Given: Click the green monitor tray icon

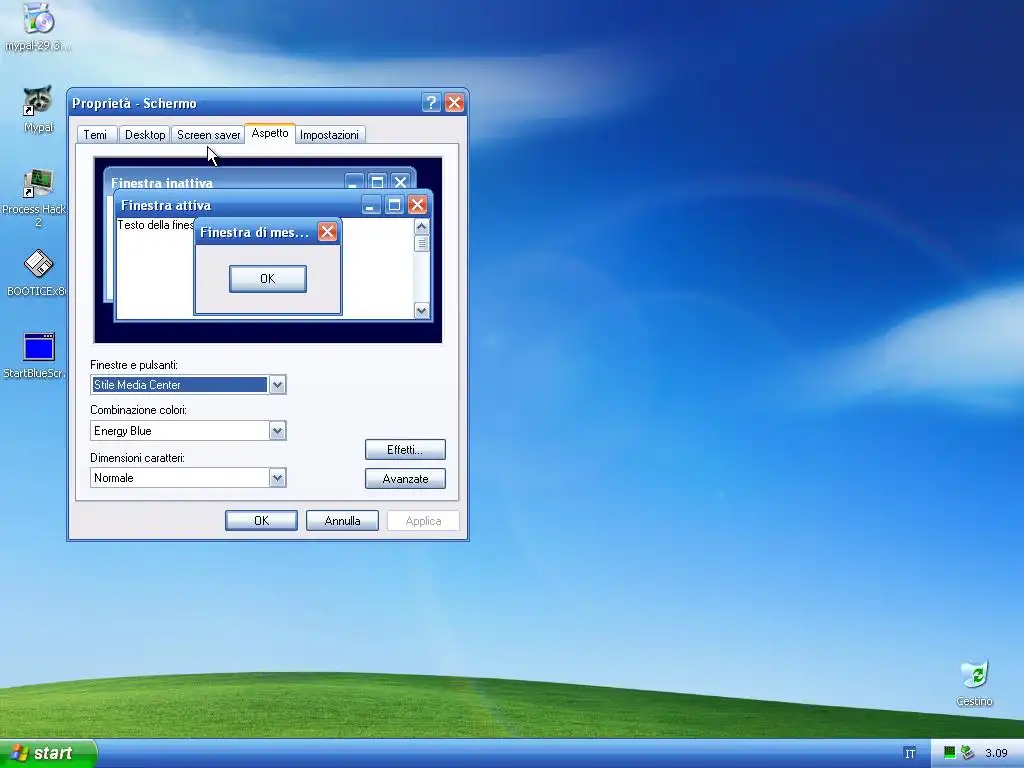Looking at the screenshot, I should pyautogui.click(x=950, y=753).
